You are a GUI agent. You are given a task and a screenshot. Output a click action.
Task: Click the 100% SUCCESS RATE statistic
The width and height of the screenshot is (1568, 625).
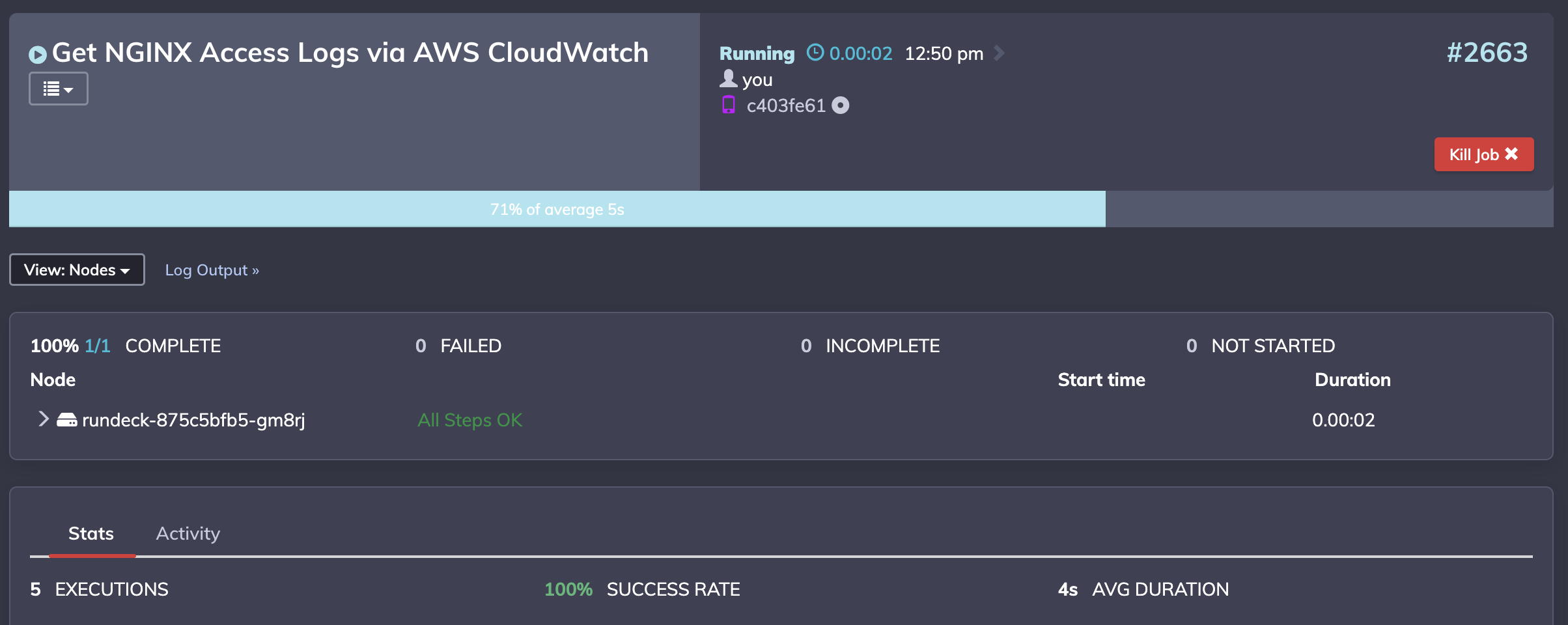pyautogui.click(x=642, y=589)
